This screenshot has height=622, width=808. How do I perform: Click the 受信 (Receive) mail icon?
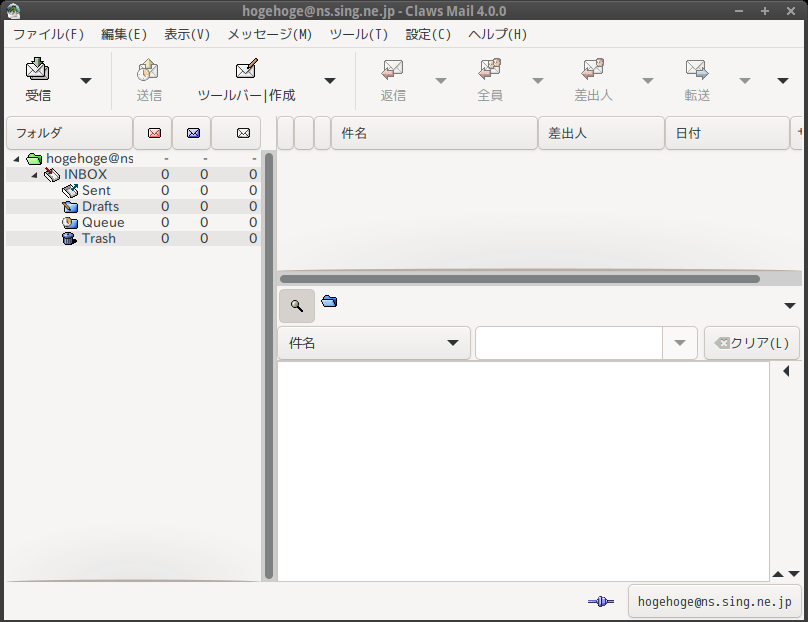[x=38, y=70]
